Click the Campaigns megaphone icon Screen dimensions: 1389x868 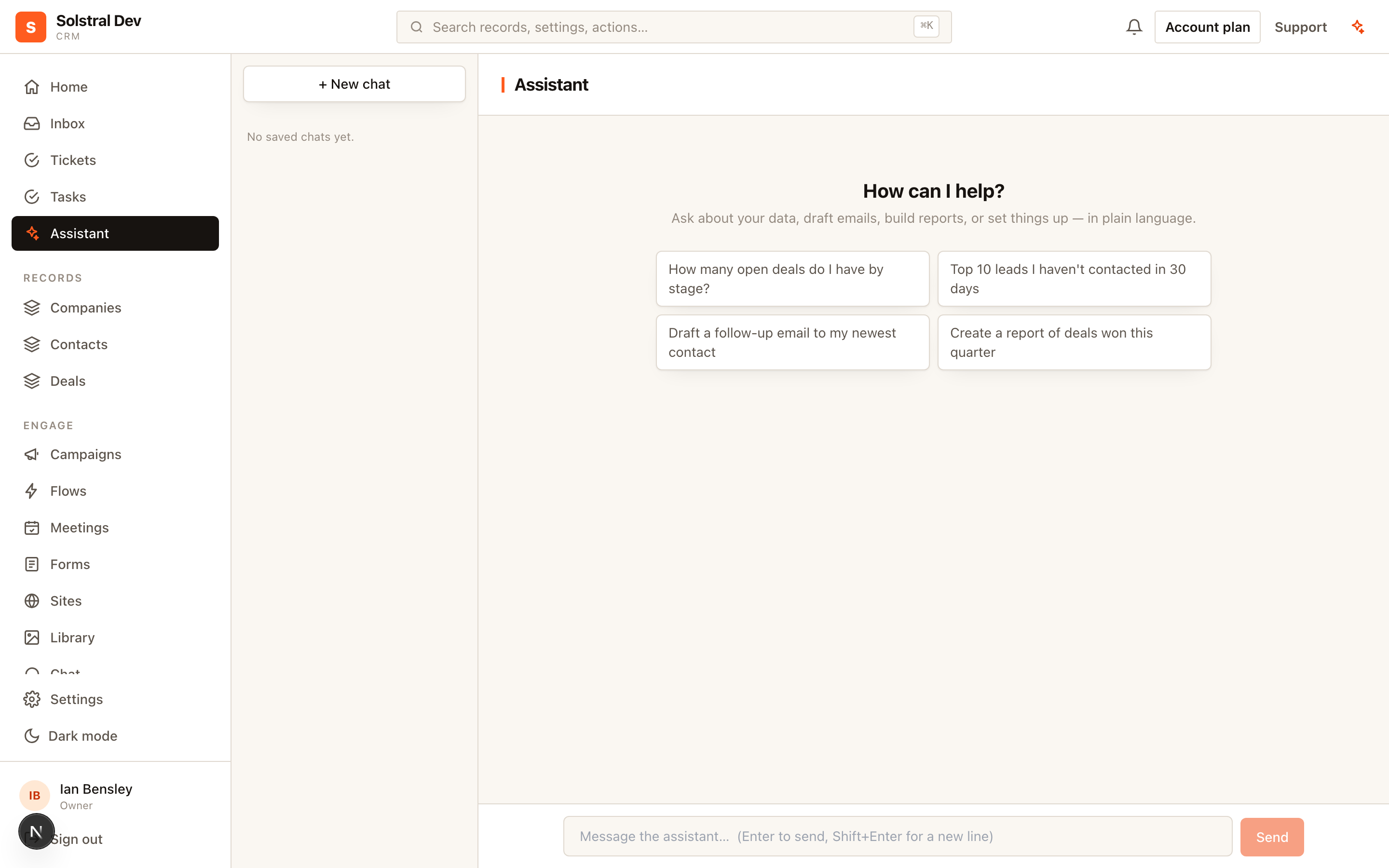pos(32,454)
